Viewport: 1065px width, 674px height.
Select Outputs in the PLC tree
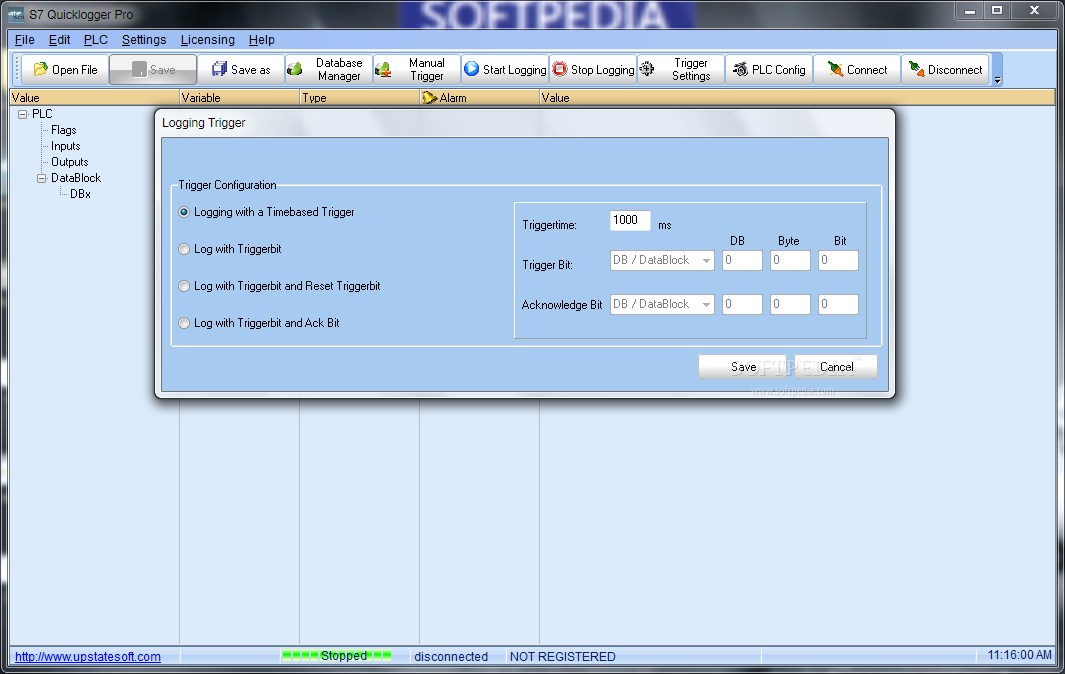(70, 162)
